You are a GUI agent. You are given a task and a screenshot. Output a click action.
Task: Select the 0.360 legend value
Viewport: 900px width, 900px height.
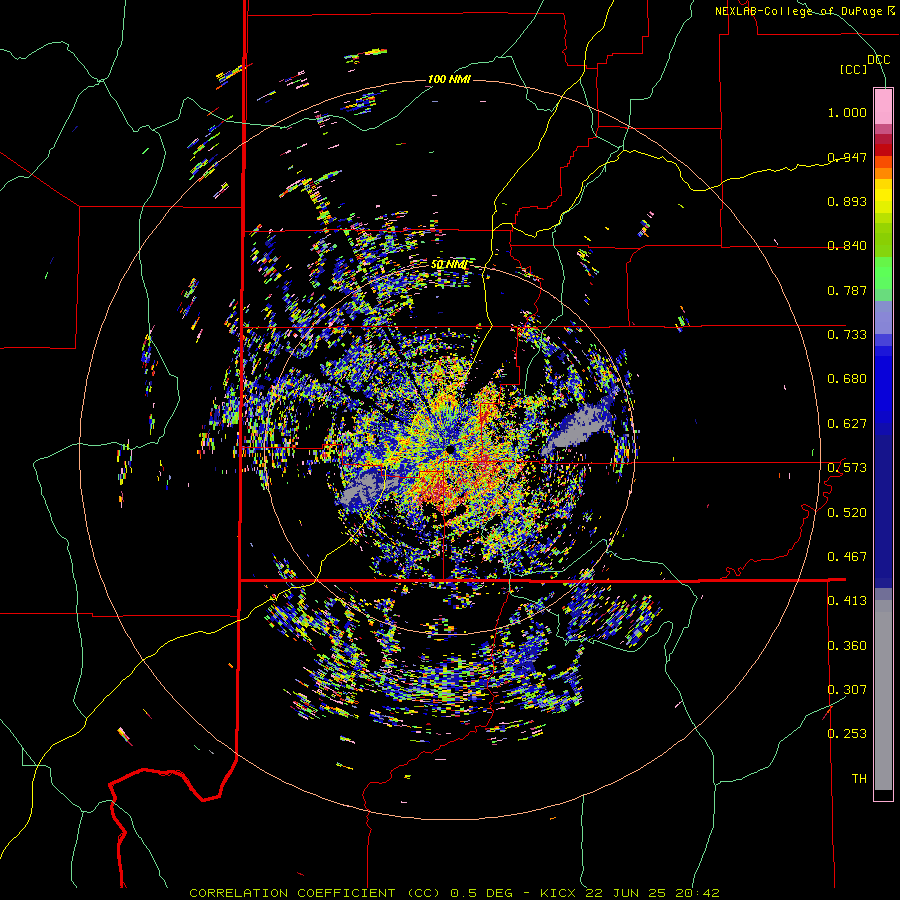847,646
